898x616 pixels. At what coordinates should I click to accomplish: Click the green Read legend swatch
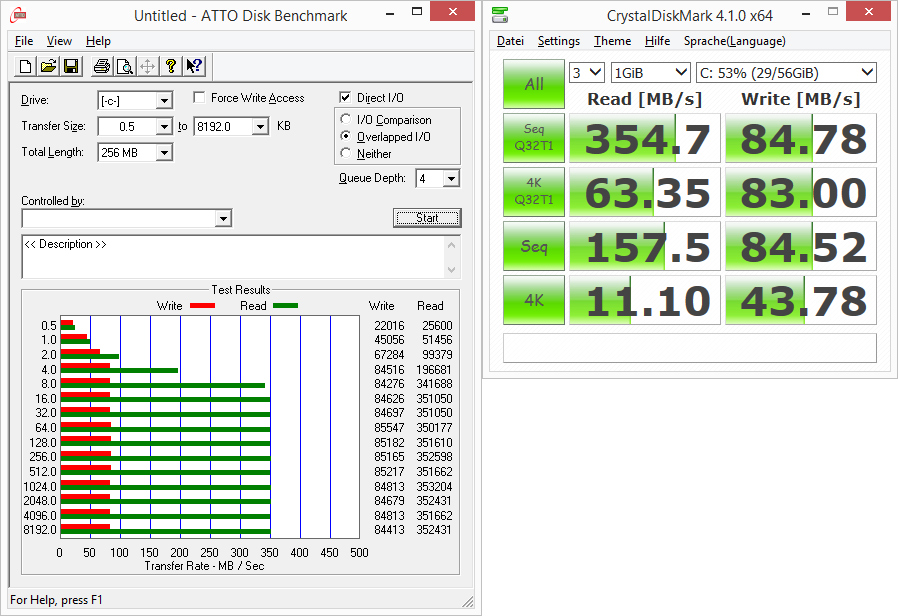[x=285, y=306]
